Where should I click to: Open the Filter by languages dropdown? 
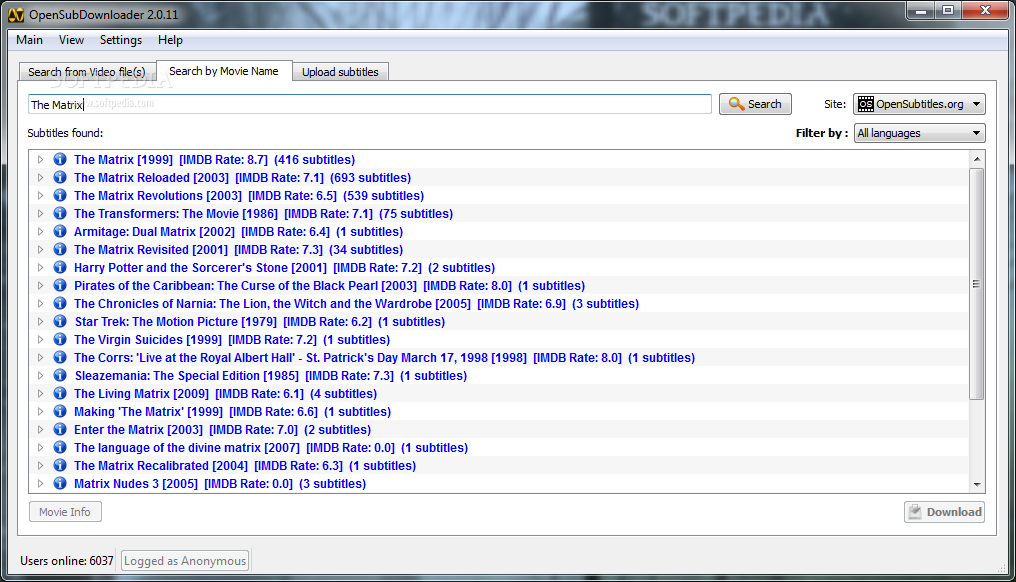point(919,133)
